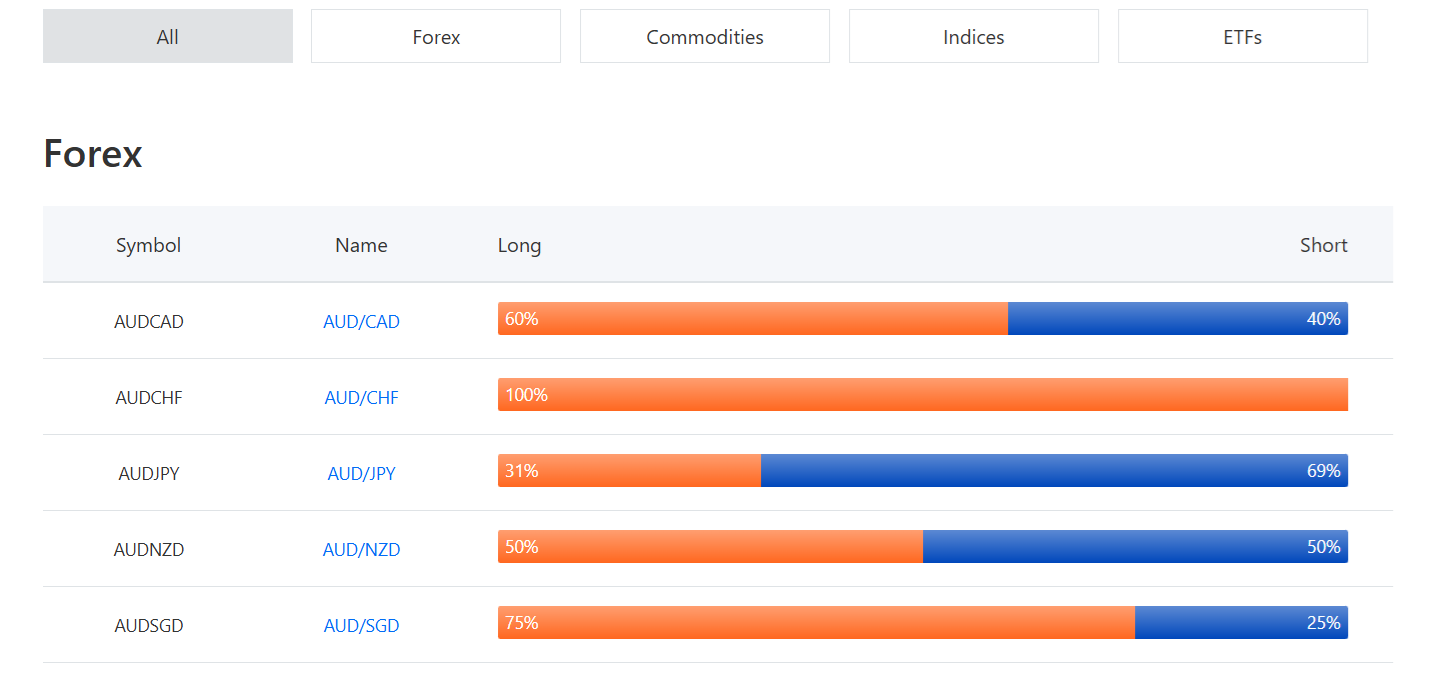Click the AUDJPY 31% long bar
This screenshot has width=1432, height=690.
pos(630,471)
